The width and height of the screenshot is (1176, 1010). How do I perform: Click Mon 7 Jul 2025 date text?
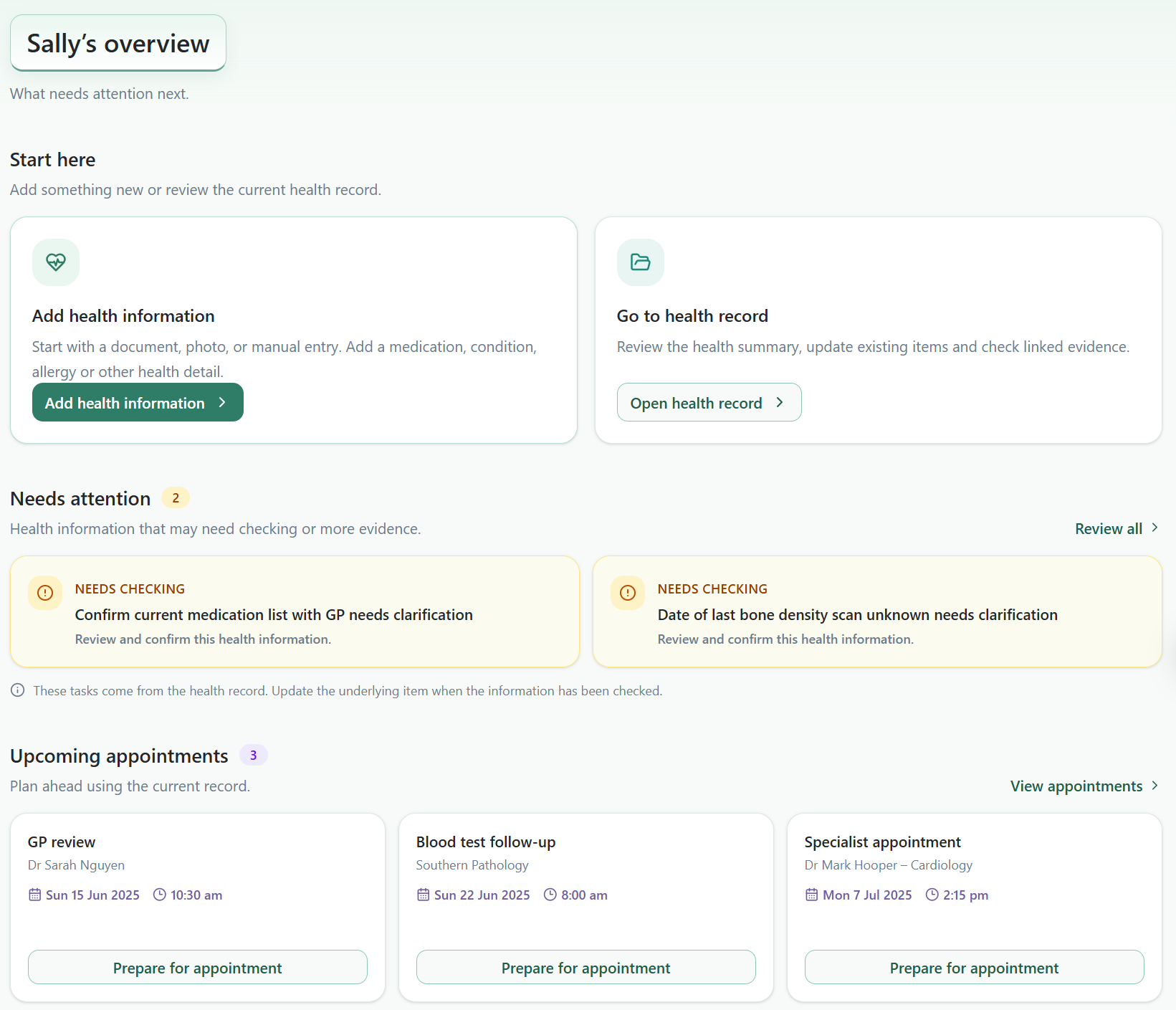click(x=867, y=895)
